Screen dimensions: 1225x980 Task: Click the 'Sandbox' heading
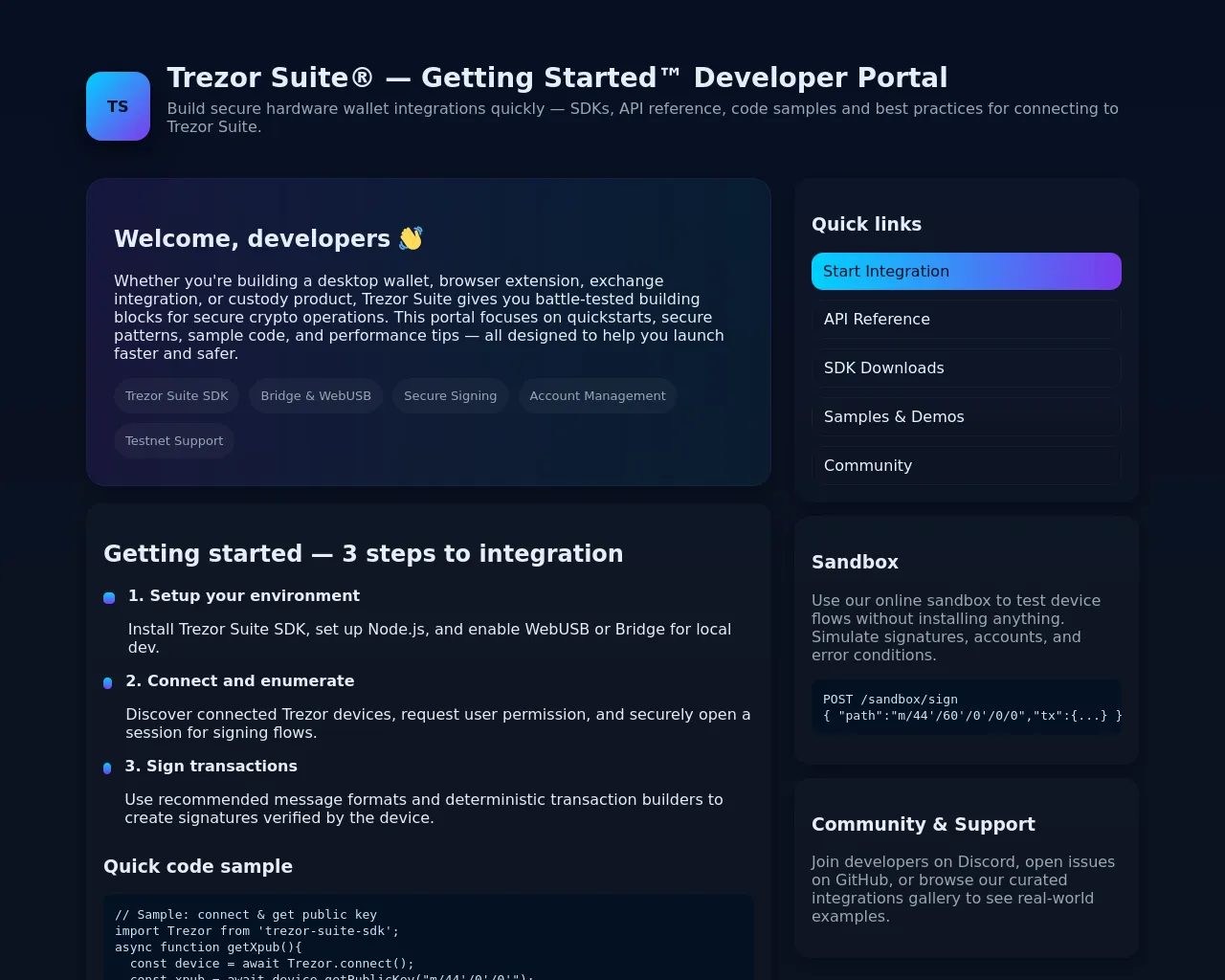click(x=855, y=562)
